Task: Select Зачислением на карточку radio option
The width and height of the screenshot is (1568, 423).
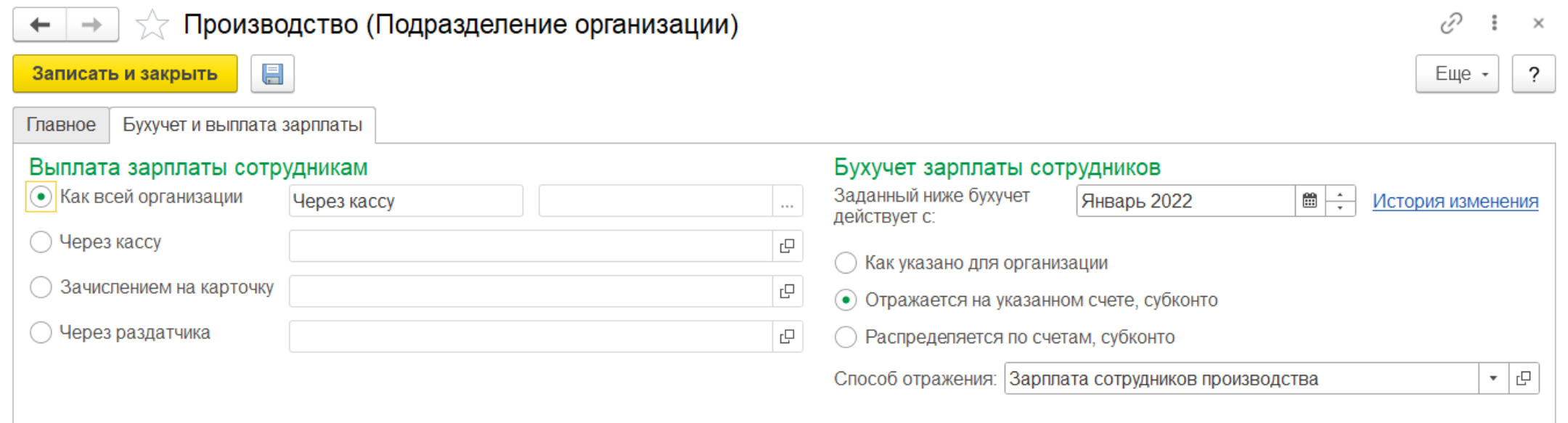Action: 41,287
